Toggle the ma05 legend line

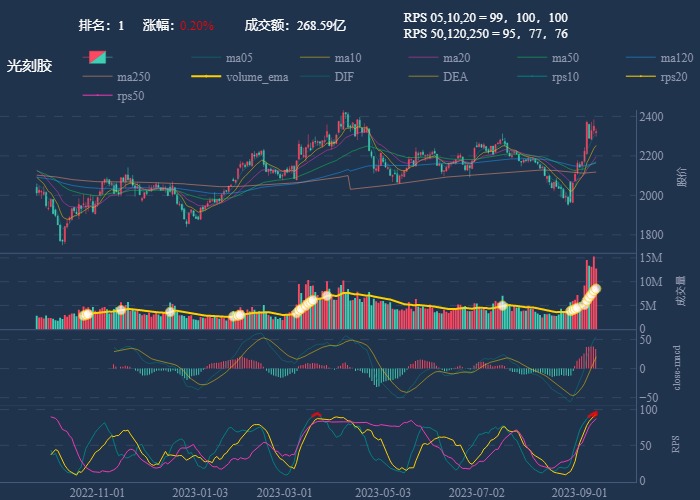click(225, 58)
